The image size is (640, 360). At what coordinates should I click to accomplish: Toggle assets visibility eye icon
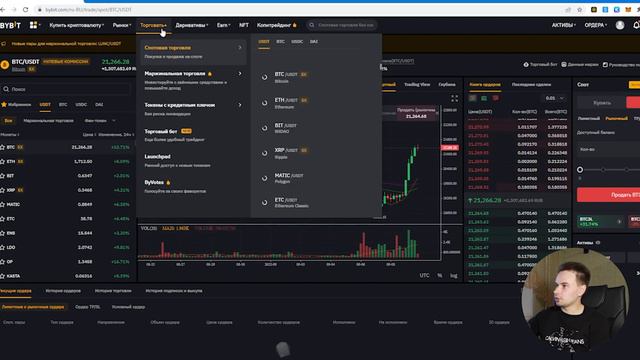[598, 242]
